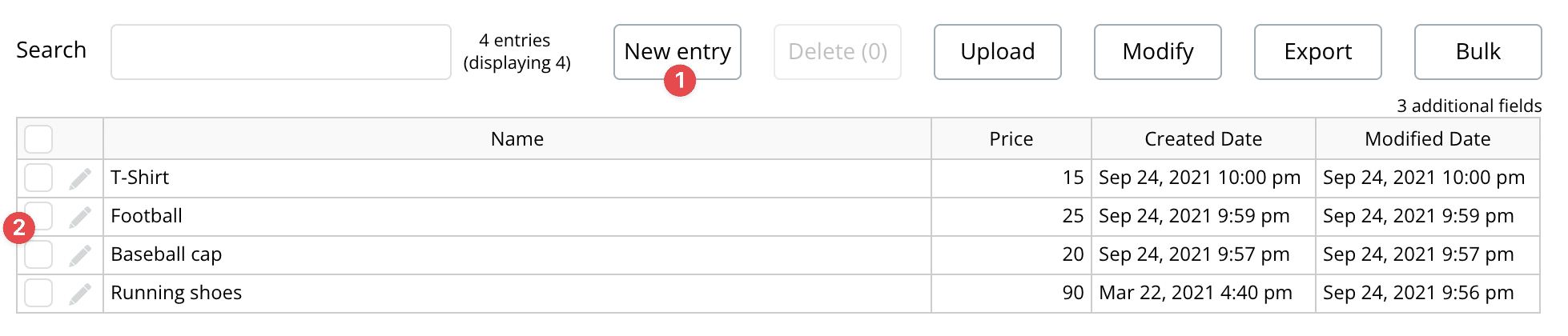Screen dimensions: 1568x336
Task: Click pencil icon for Running shoes
Action: (80, 294)
